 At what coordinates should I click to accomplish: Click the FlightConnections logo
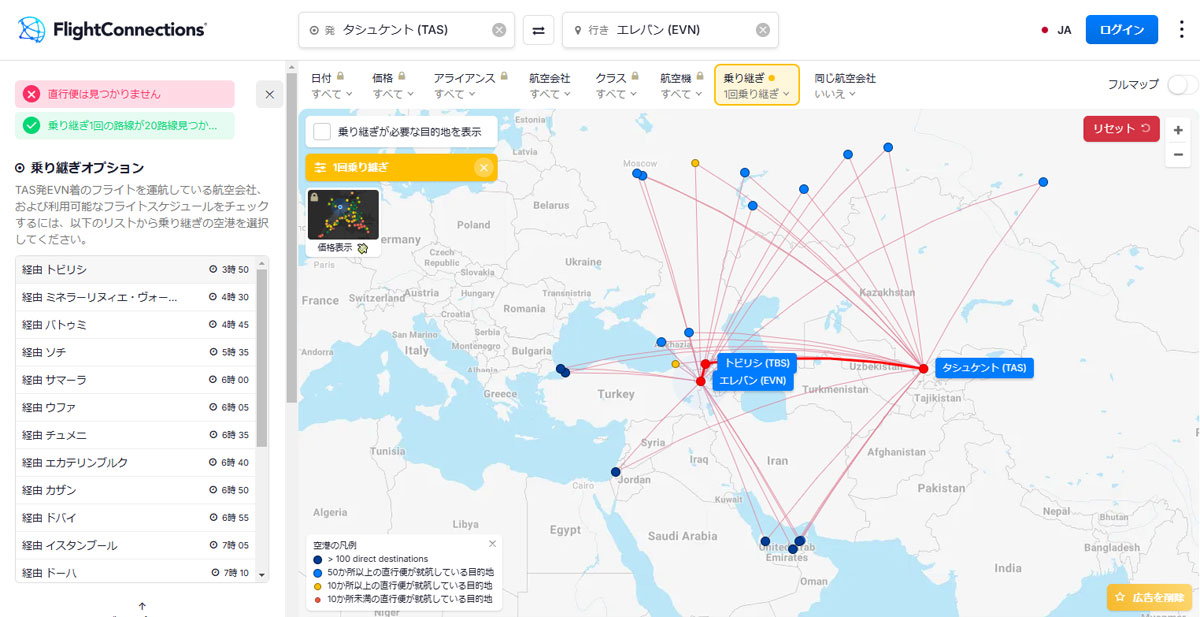point(112,29)
